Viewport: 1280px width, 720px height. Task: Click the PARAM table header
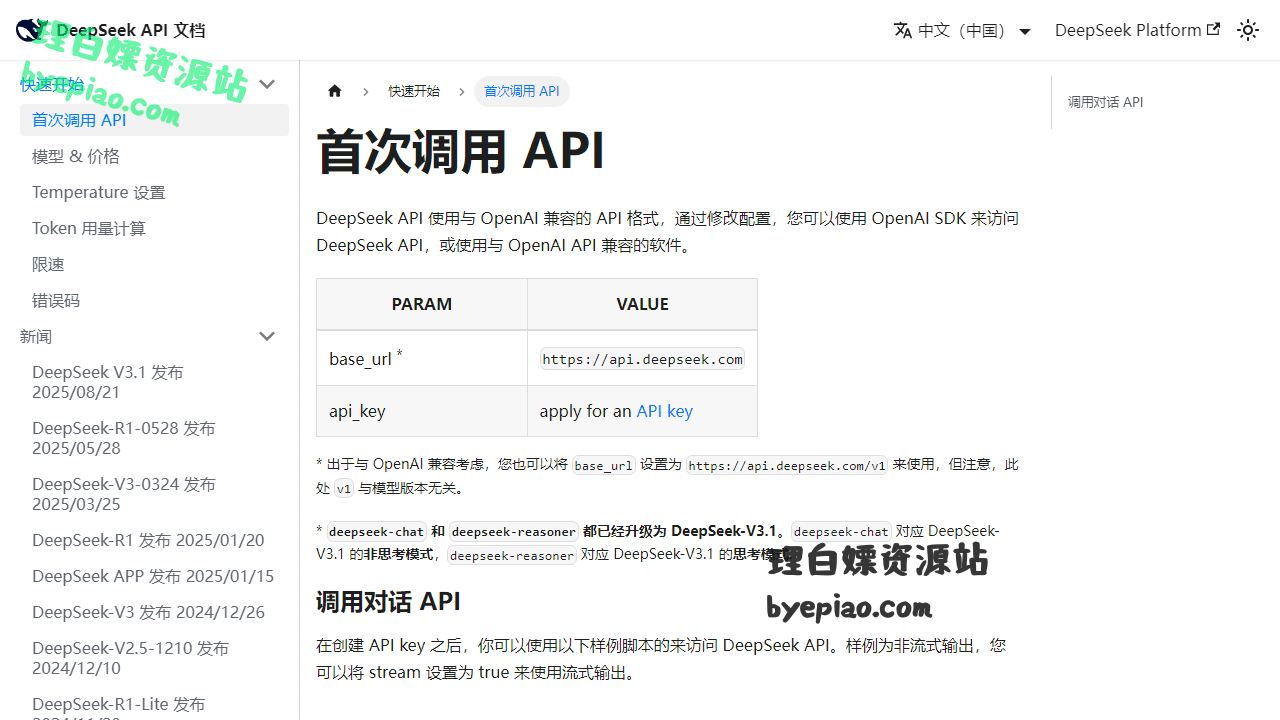(422, 304)
